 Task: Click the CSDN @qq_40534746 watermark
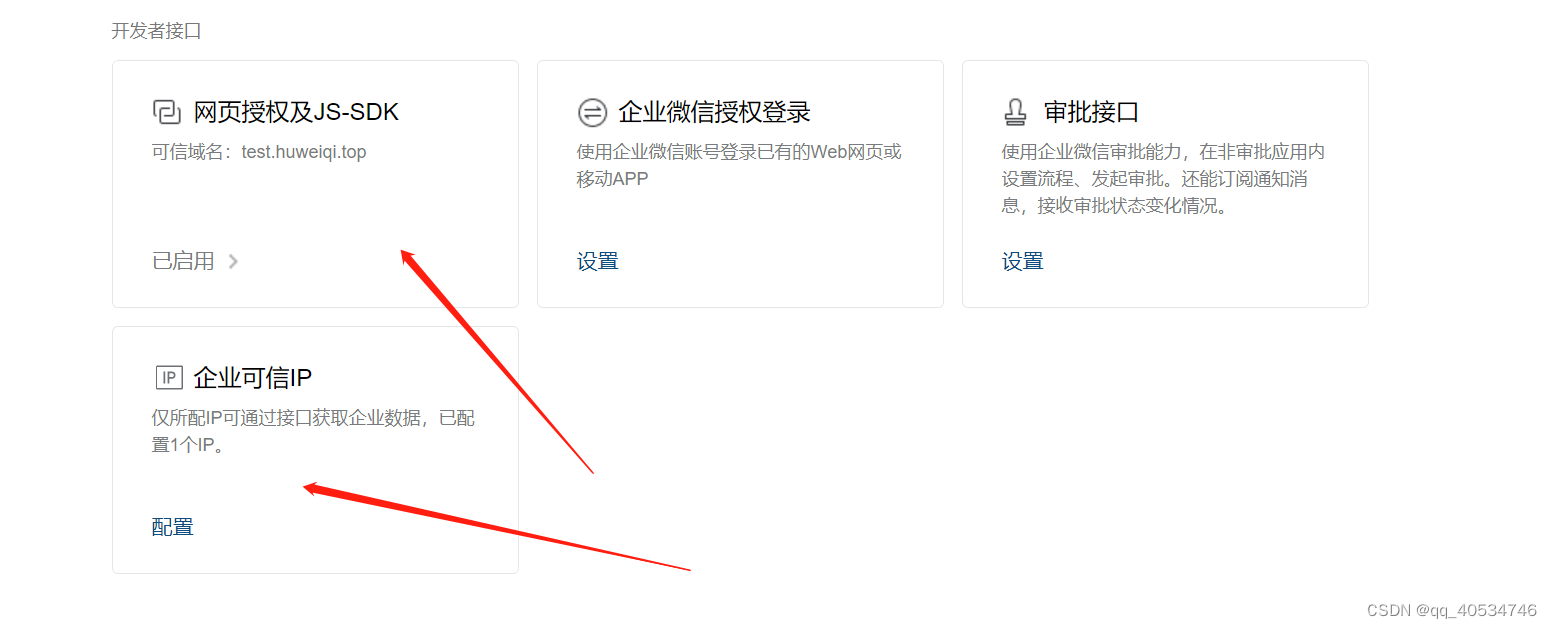pyautogui.click(x=1452, y=610)
